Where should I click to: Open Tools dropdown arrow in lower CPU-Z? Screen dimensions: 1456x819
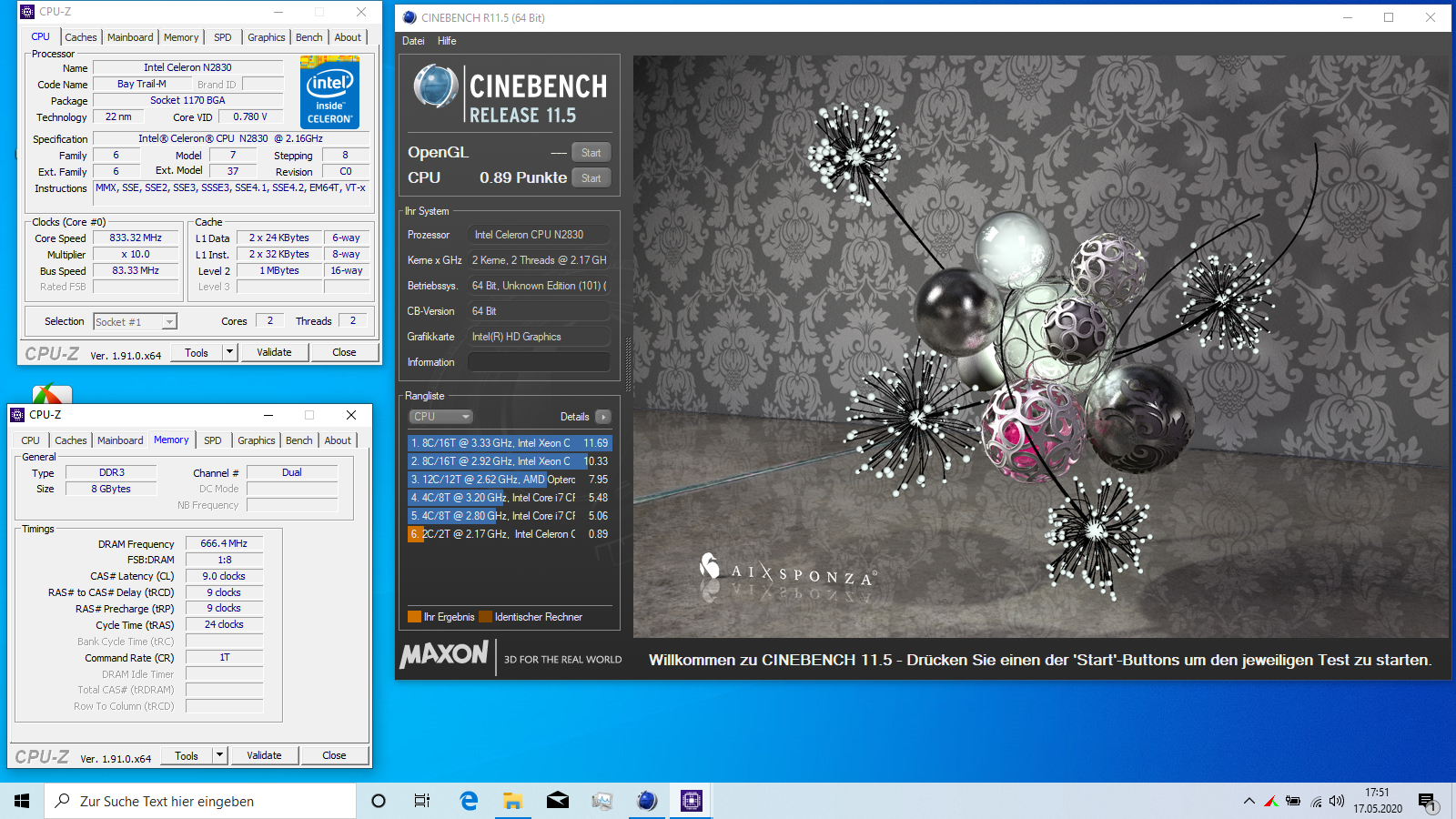pos(220,755)
